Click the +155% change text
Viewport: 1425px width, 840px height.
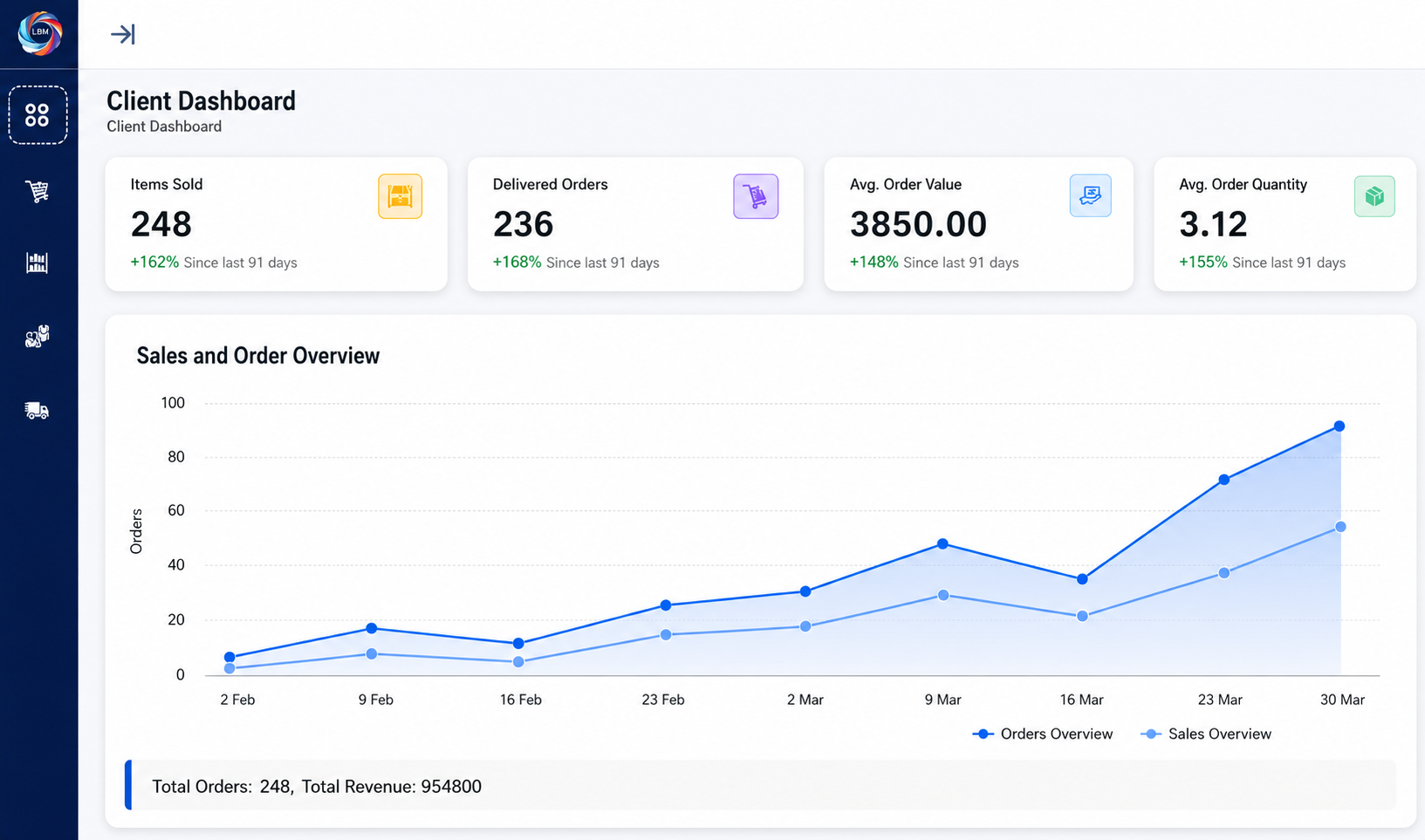(1202, 263)
